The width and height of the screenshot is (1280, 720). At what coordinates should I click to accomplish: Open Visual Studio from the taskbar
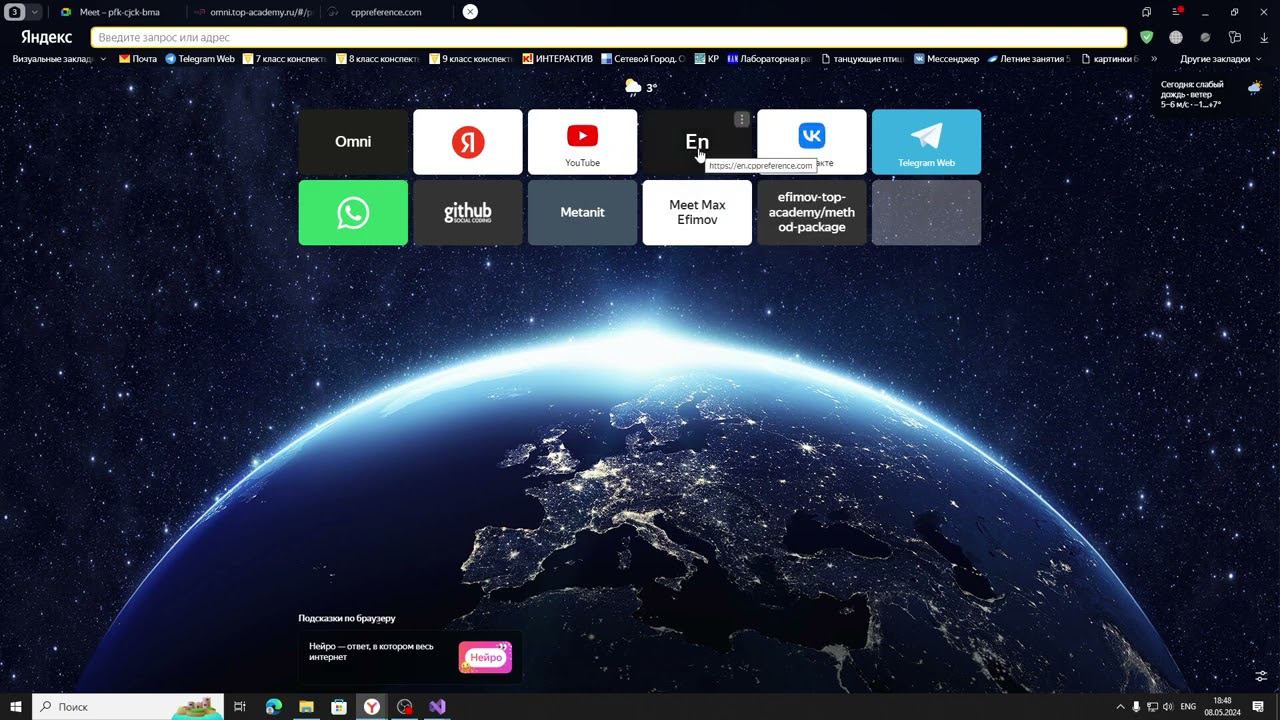[437, 706]
